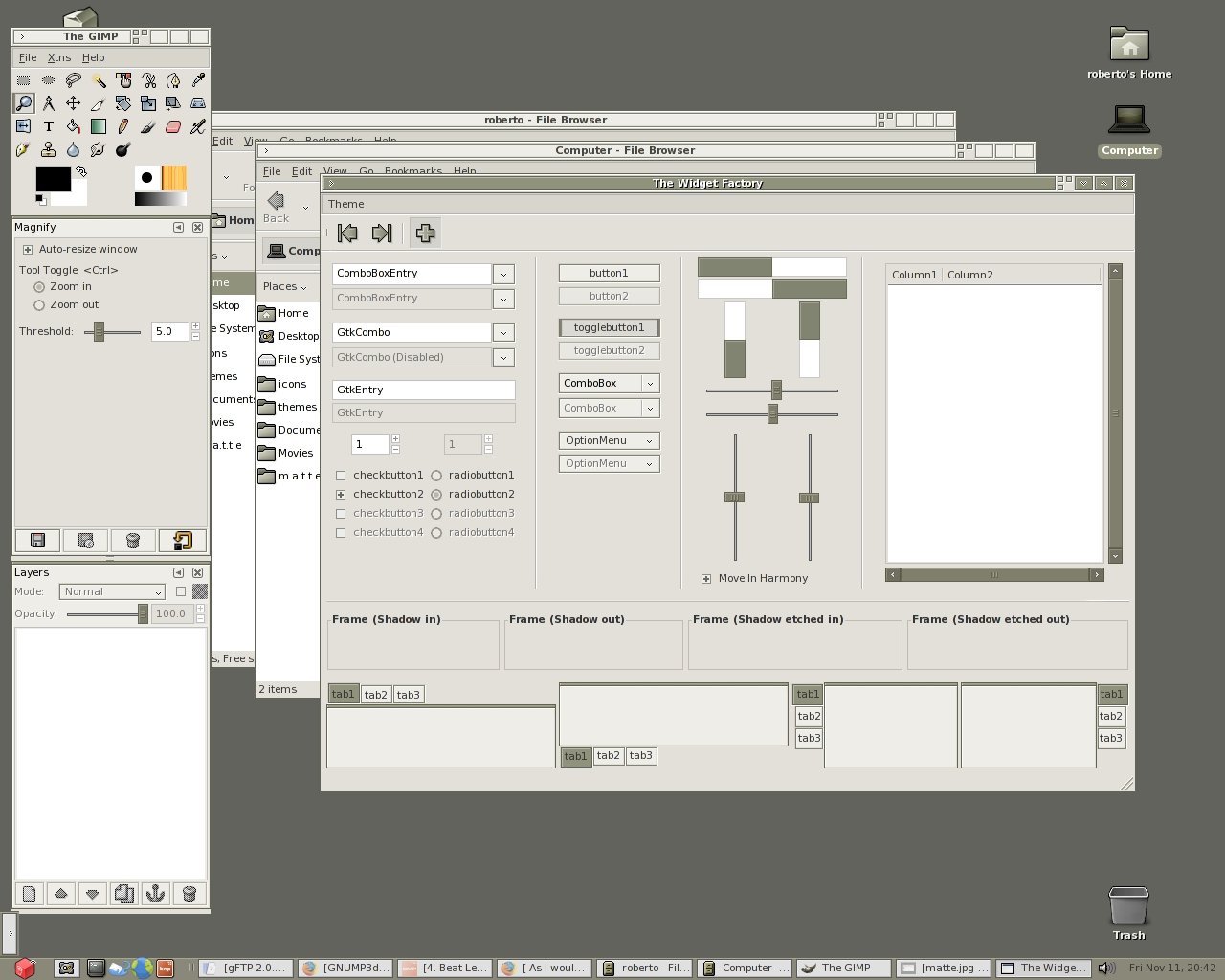The height and width of the screenshot is (980, 1225).
Task: Select the Eraser tool in GIMP
Action: pos(173,126)
